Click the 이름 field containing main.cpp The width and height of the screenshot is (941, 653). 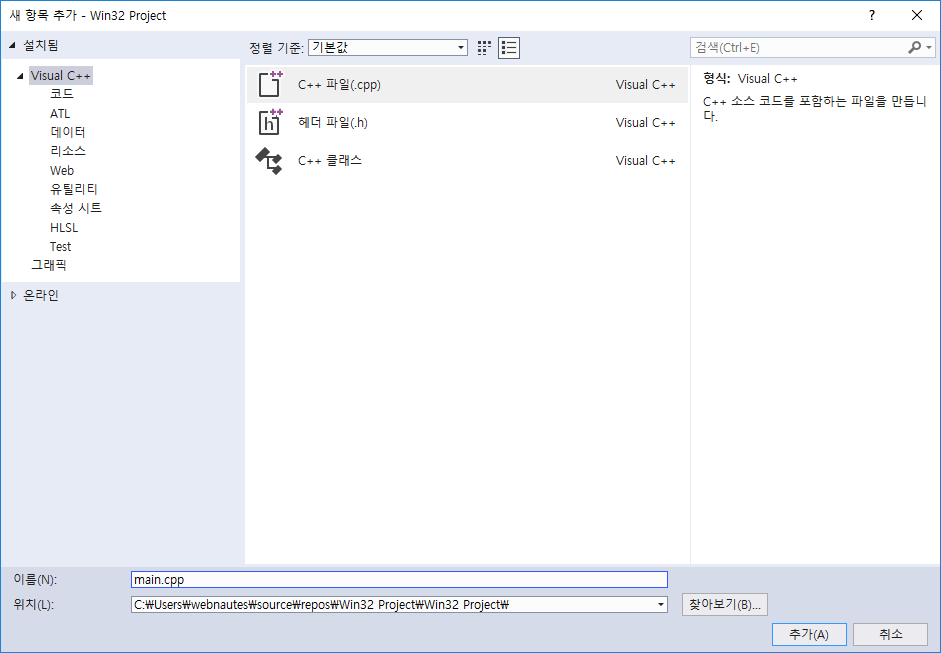[399, 579]
